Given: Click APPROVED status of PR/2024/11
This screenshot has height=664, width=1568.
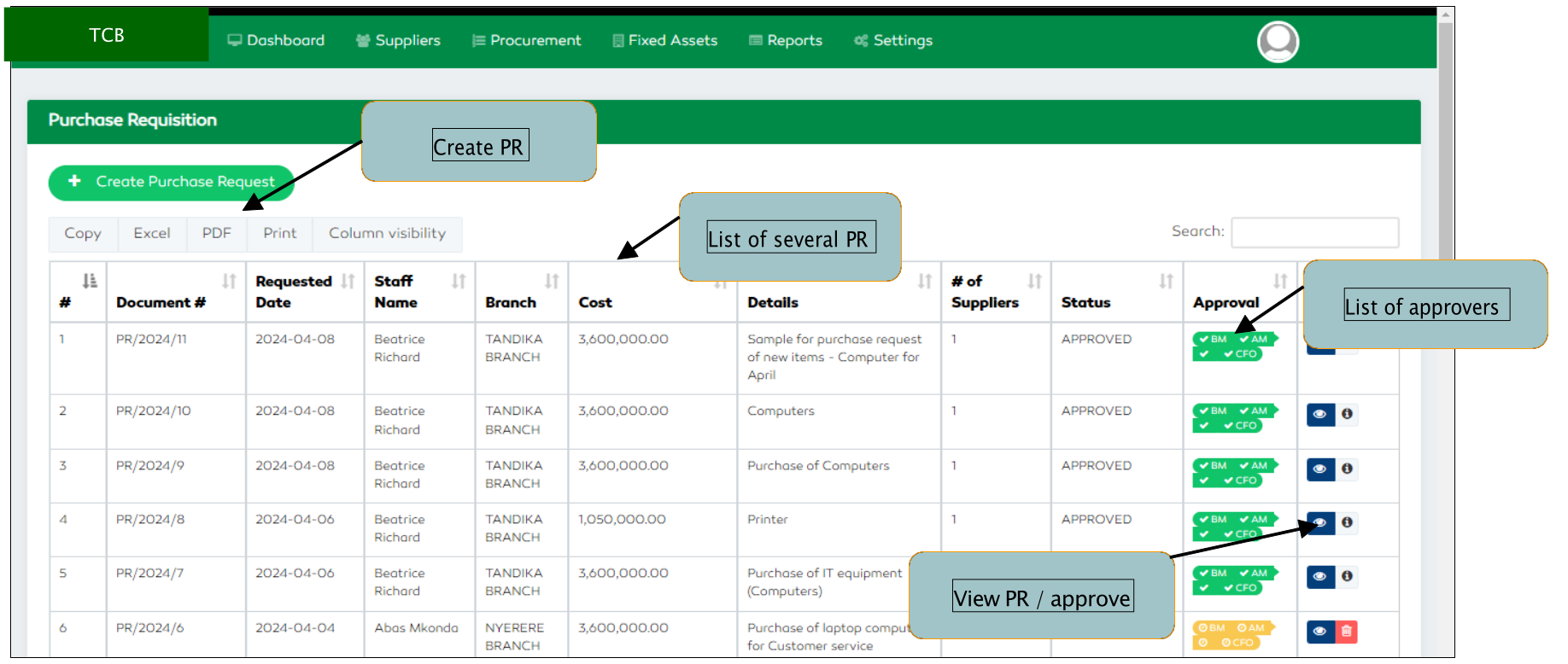Looking at the screenshot, I should click(x=1097, y=339).
